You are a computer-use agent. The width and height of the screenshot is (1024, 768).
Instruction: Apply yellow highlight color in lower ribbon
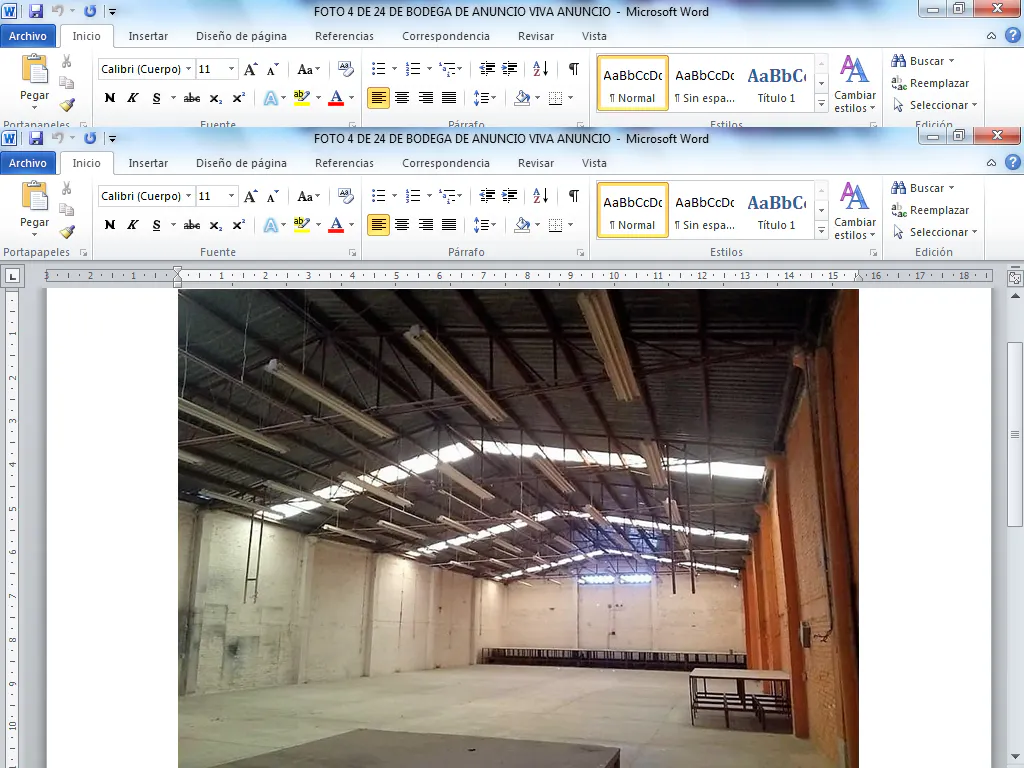[302, 225]
